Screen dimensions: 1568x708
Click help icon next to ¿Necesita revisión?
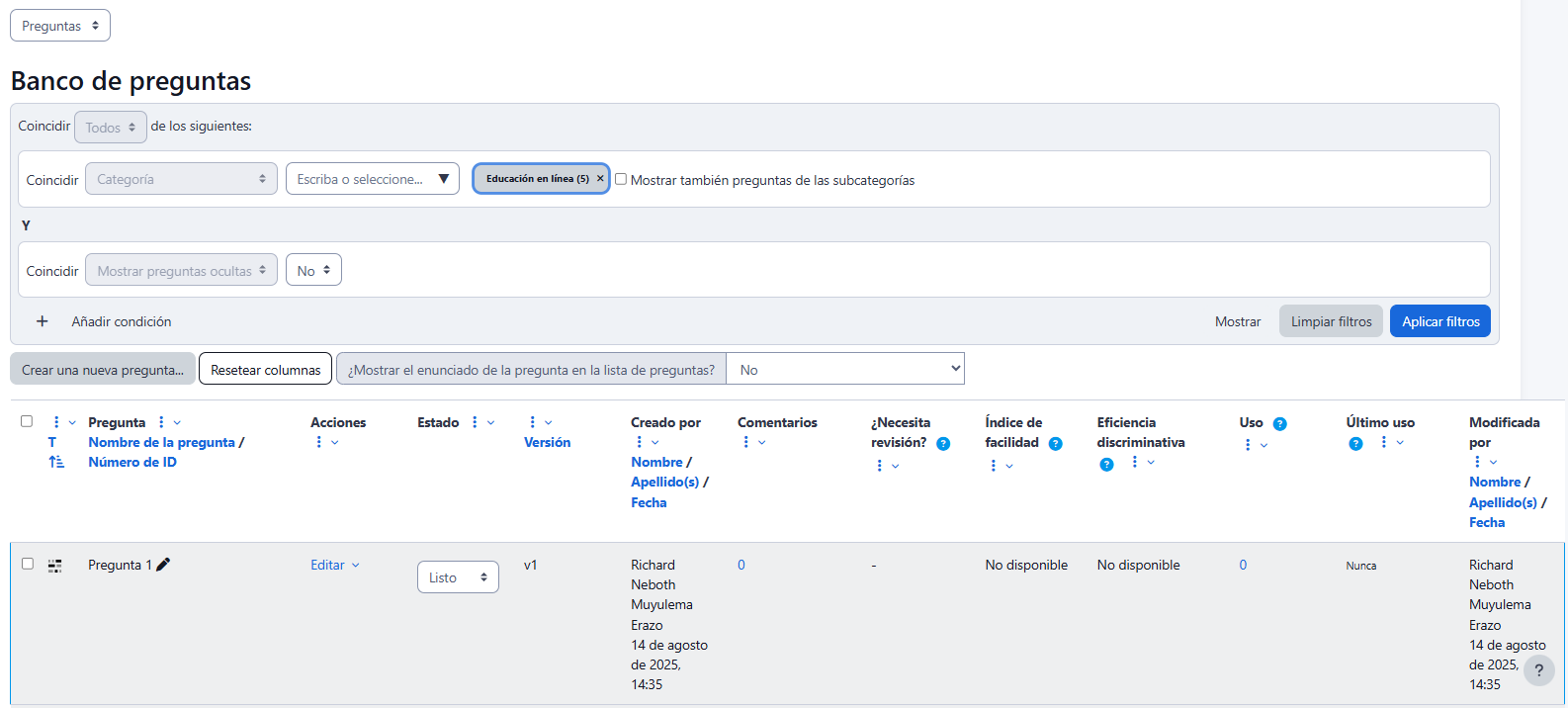coord(943,444)
